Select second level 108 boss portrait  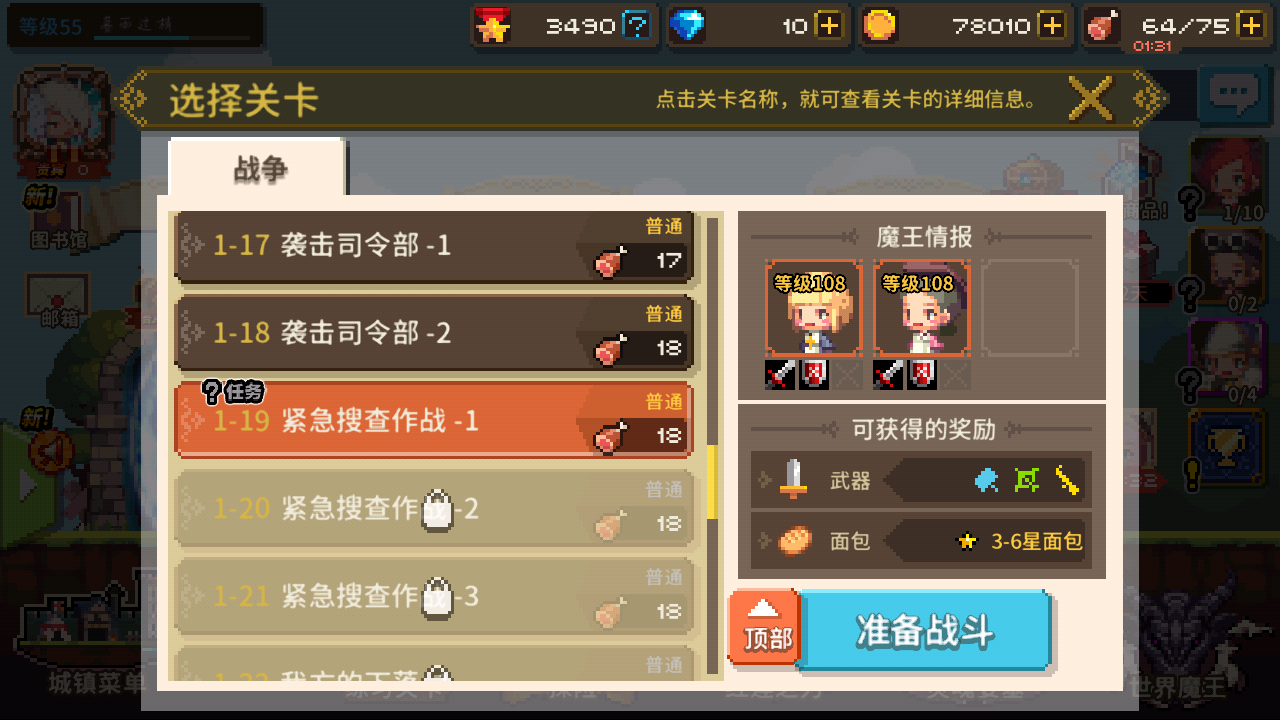click(x=921, y=308)
